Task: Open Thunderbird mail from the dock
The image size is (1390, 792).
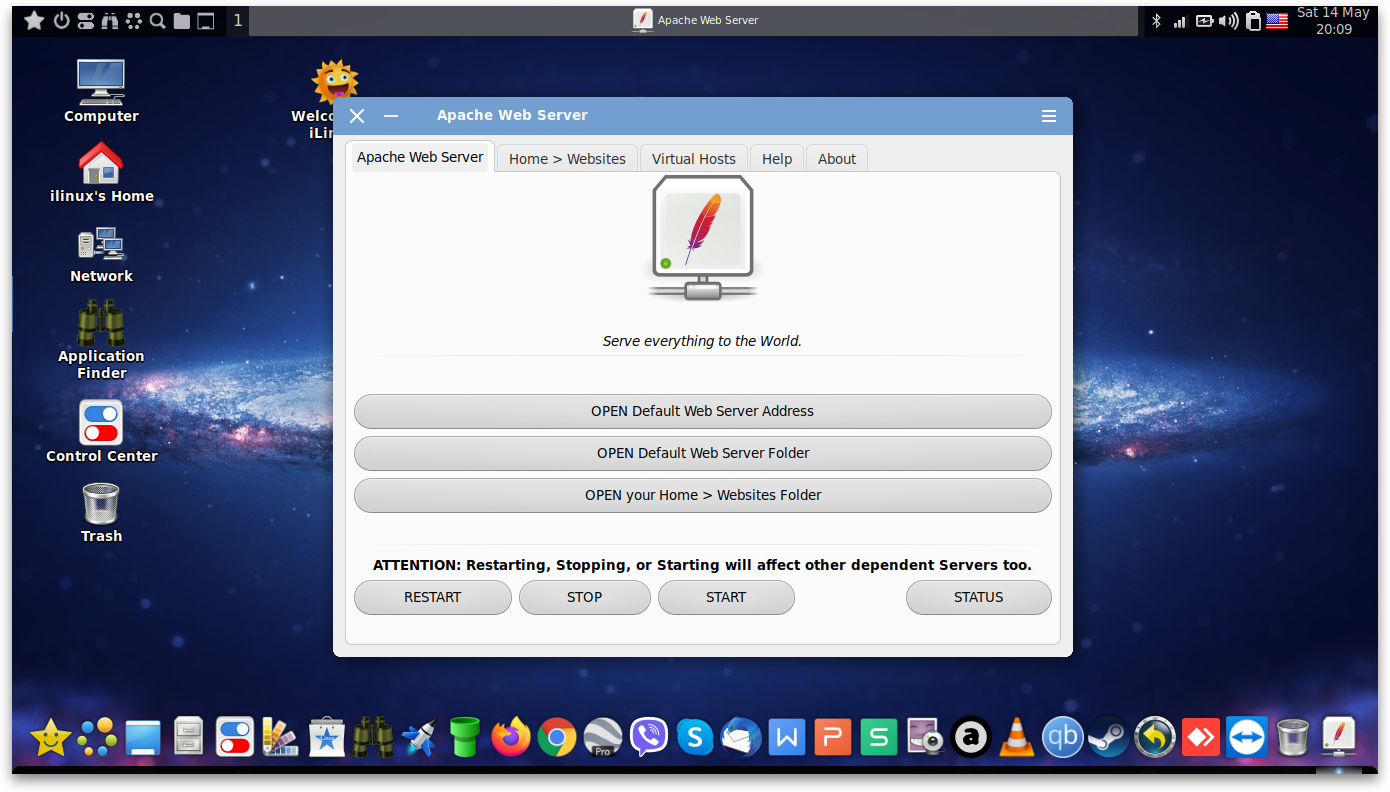Action: [x=741, y=738]
